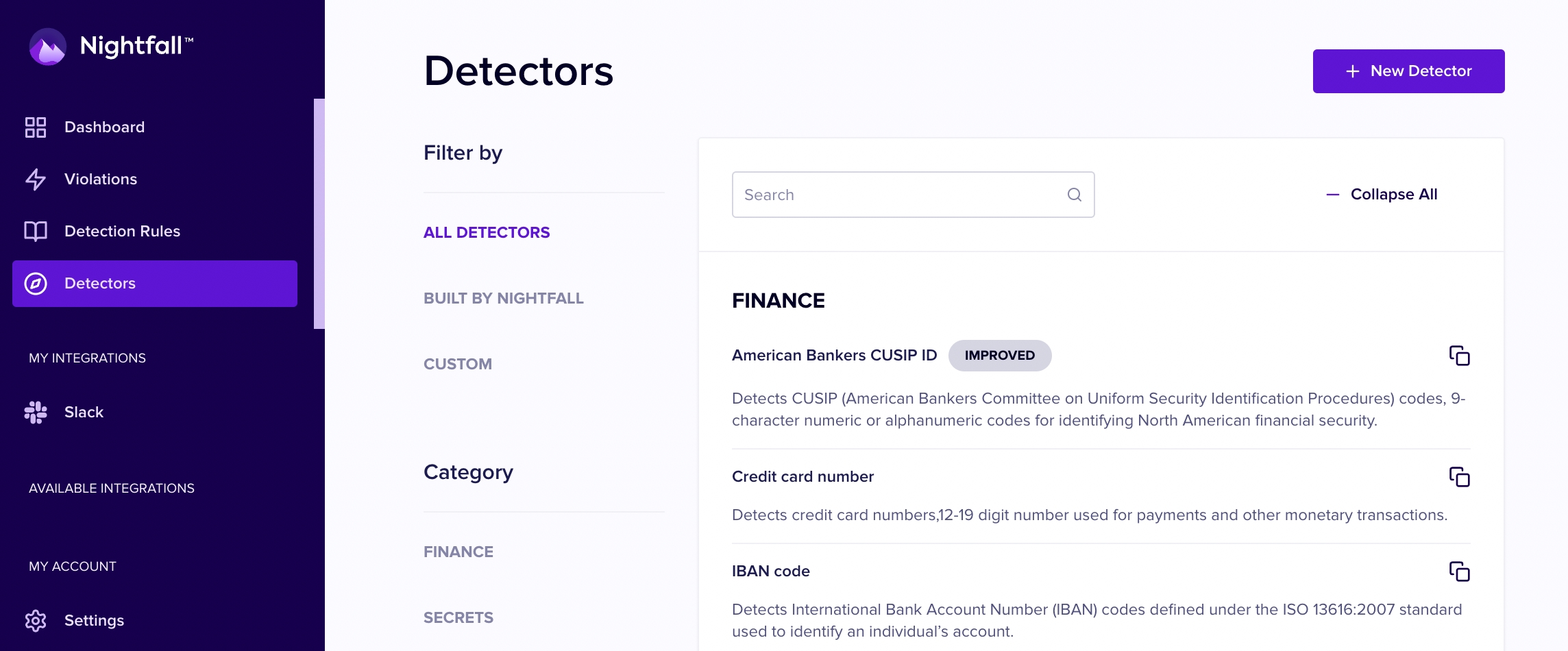Switch to the CUSTOM detectors filter
Viewport: 1568px width, 651px height.
(x=456, y=364)
